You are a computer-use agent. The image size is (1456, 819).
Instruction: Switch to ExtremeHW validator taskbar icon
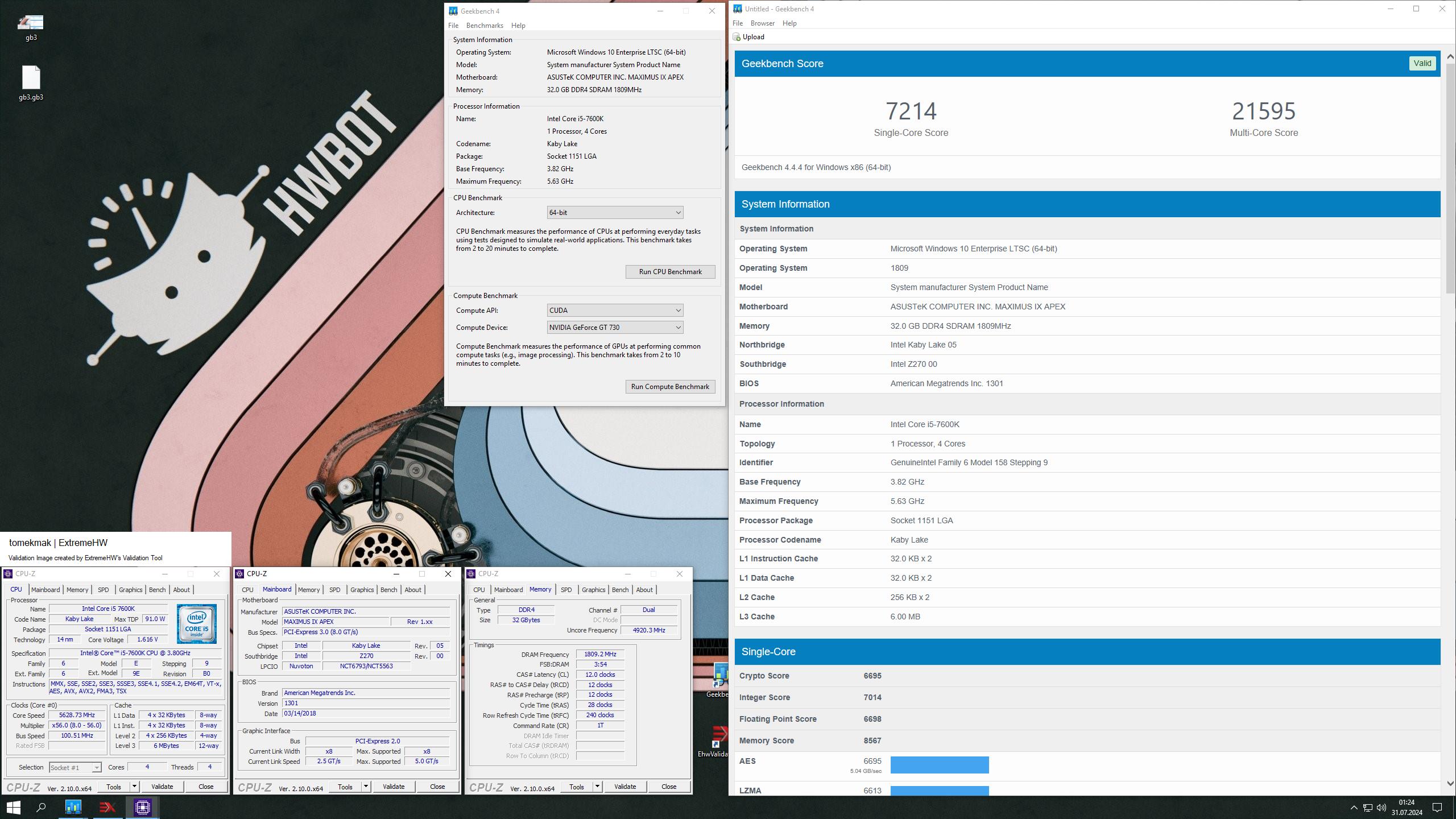coord(107,807)
